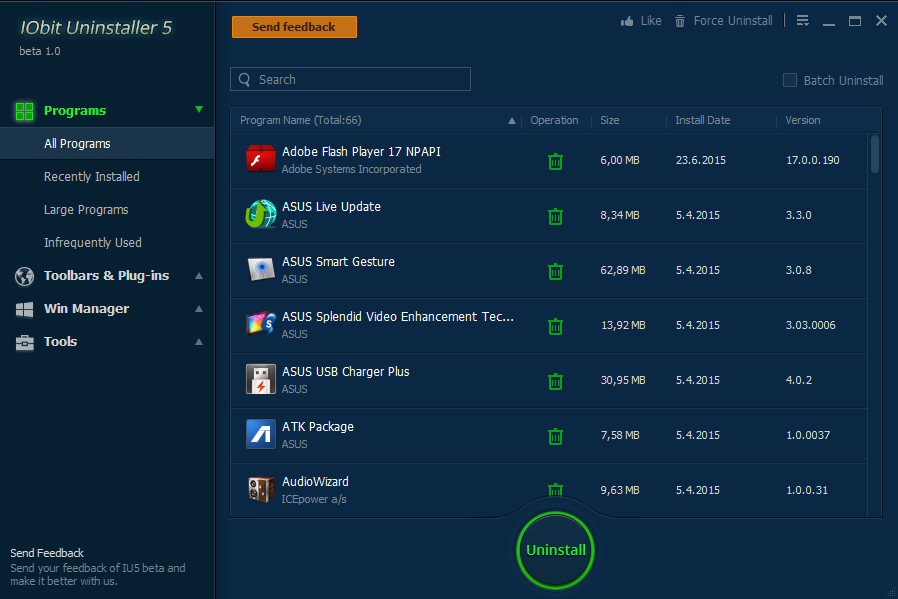Select the ASUS USB Charger Plus icon

[261, 379]
